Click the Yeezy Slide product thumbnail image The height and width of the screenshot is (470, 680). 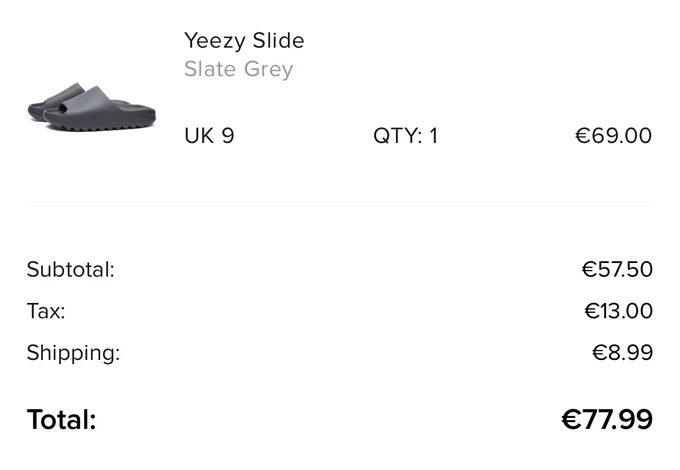coord(92,107)
